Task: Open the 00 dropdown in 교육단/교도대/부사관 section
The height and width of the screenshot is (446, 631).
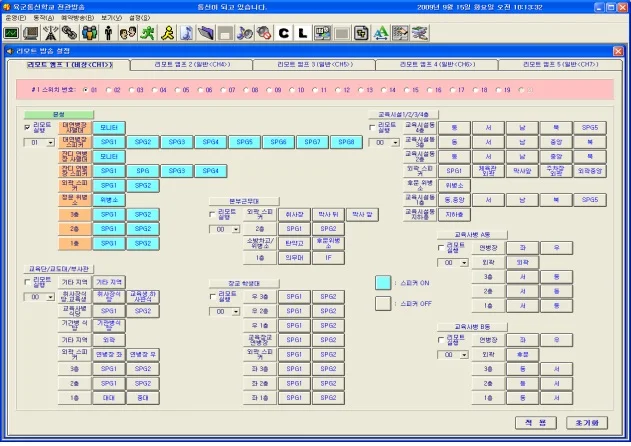Action: point(50,297)
